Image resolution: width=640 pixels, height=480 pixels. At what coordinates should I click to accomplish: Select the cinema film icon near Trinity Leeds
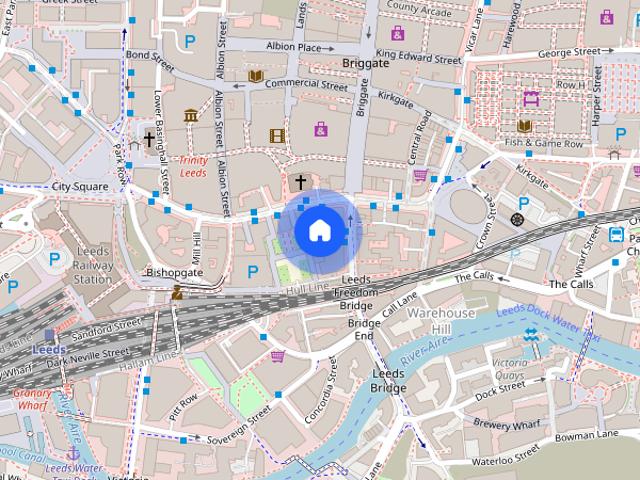click(x=276, y=135)
